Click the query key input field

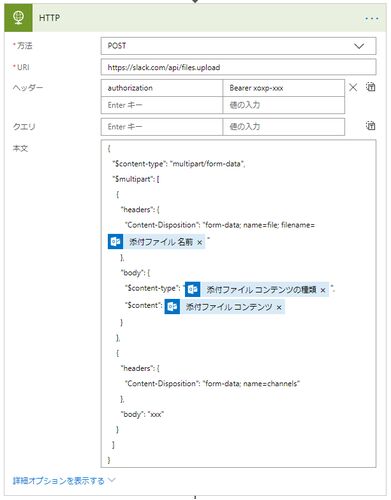[162, 127]
